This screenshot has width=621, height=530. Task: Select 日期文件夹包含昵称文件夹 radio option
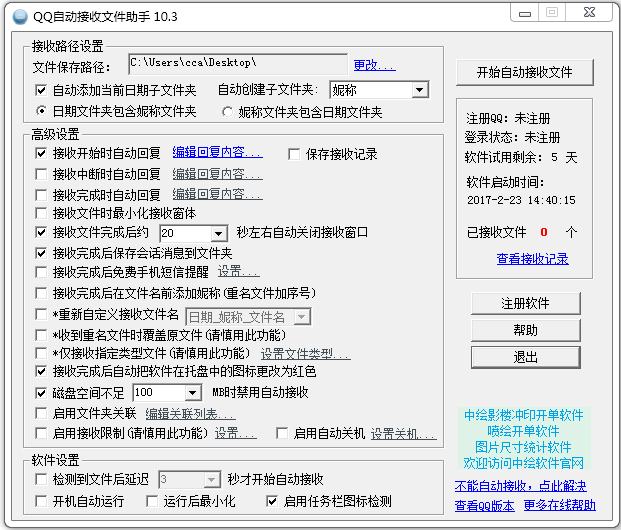[41, 111]
